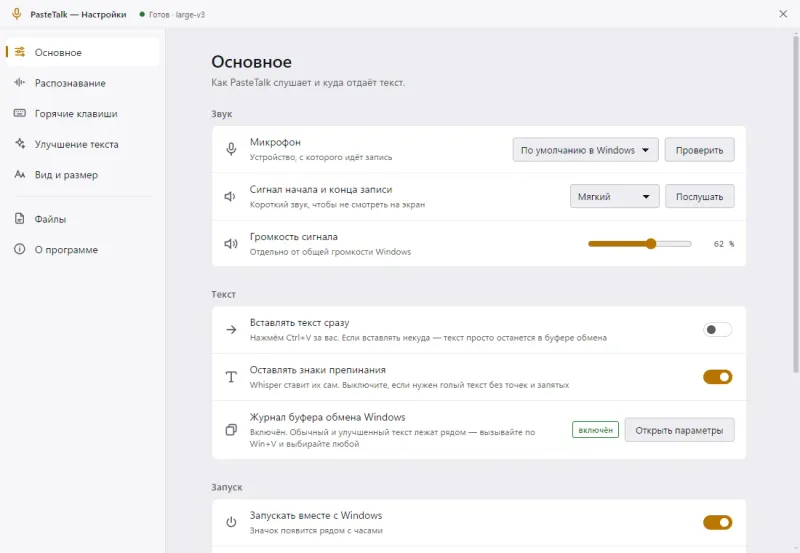The image size is (800, 553).
Task: Click the keyboard icon beside Горячие клавиши
Action: (x=20, y=113)
